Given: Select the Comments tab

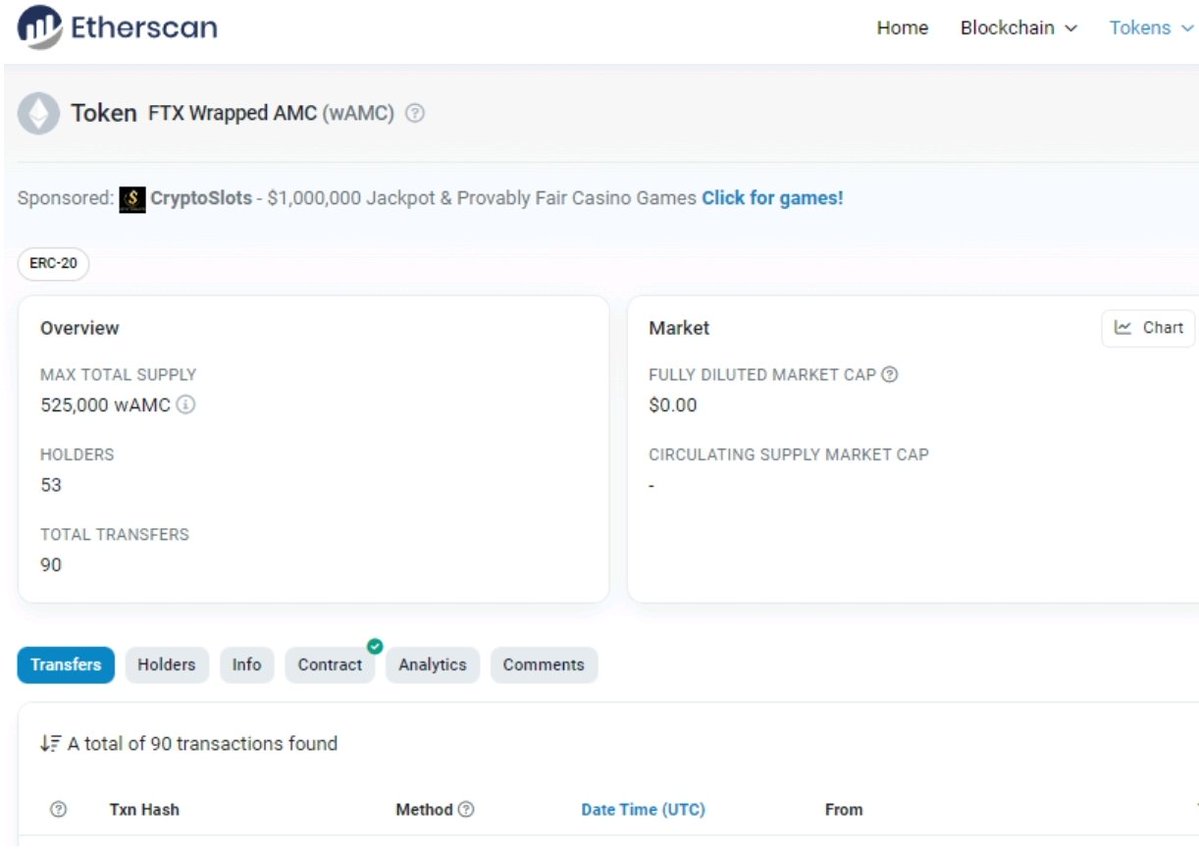Looking at the screenshot, I should (543, 665).
